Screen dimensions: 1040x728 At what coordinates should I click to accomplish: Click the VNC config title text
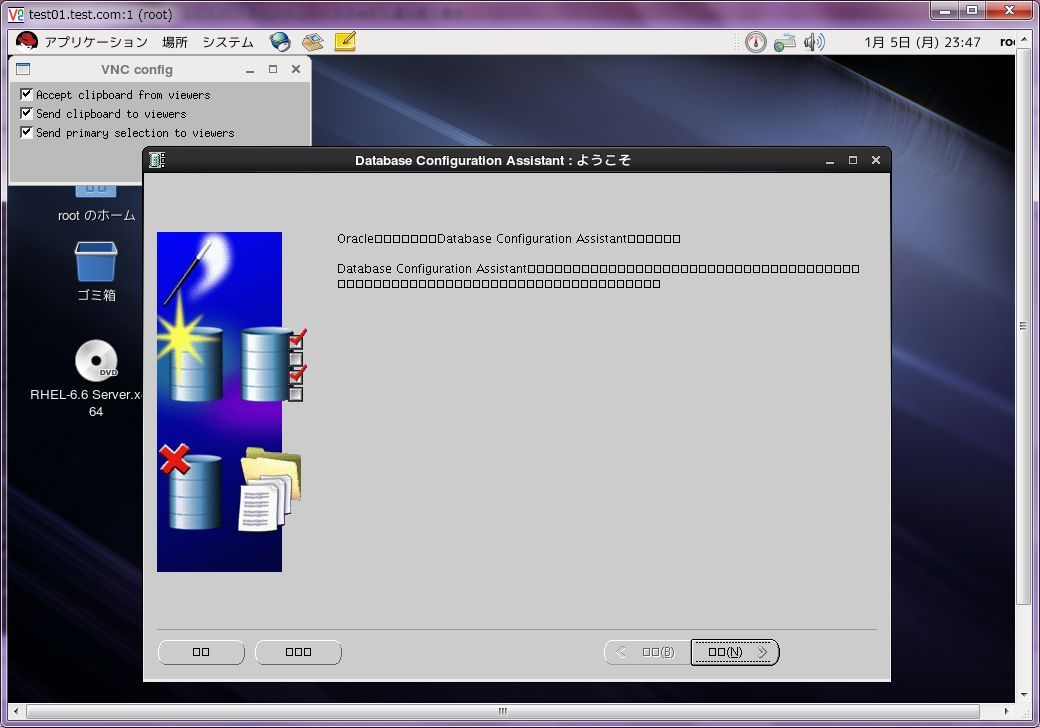tap(137, 70)
